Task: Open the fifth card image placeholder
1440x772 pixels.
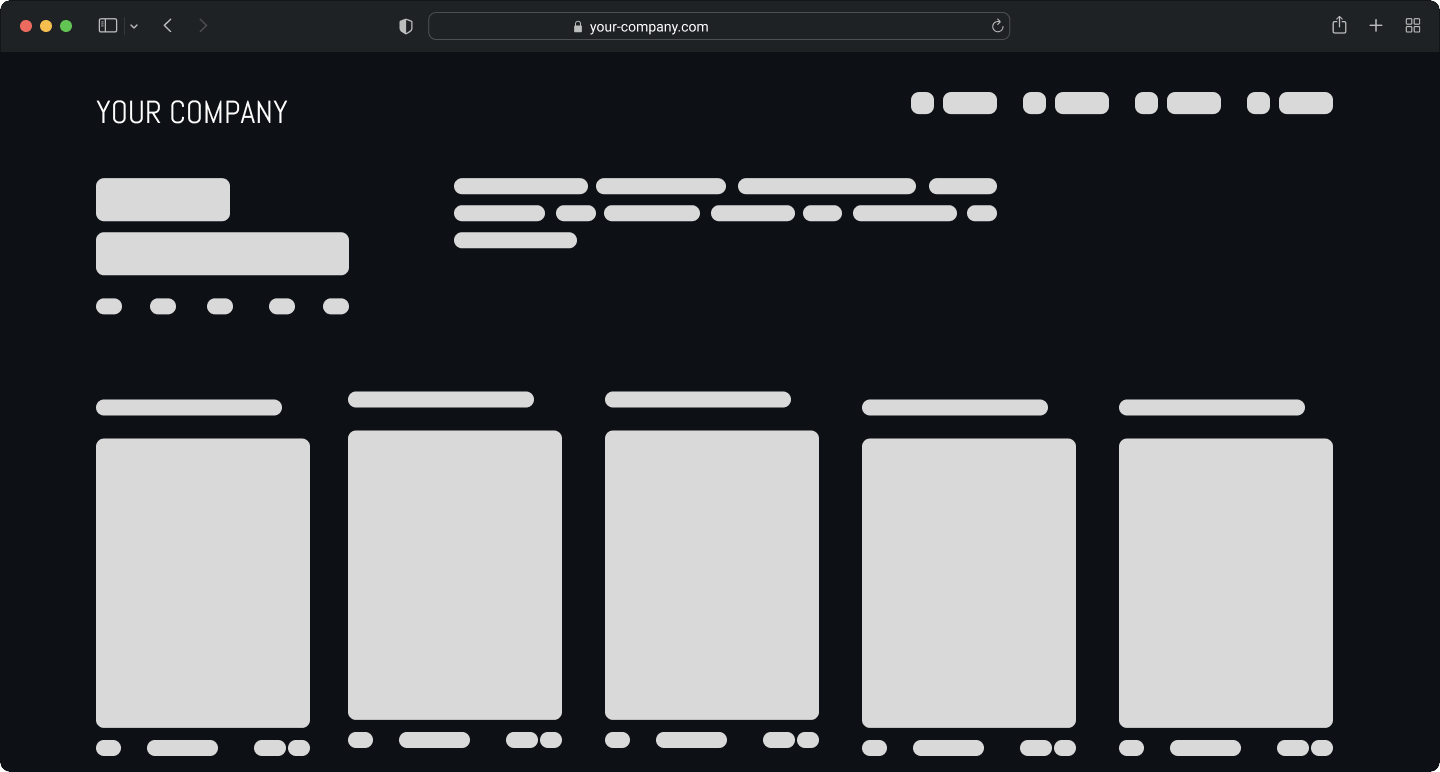Action: pyautogui.click(x=1226, y=583)
